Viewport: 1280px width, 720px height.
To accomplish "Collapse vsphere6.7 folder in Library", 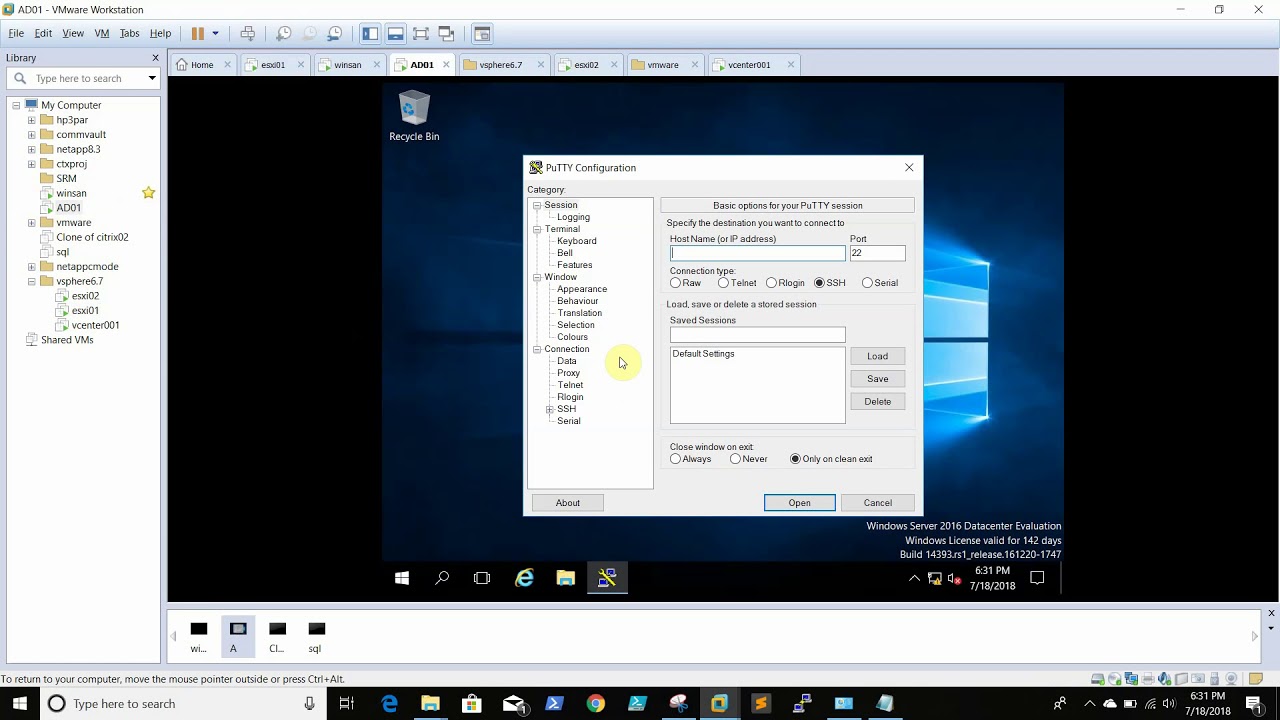I will click(31, 282).
